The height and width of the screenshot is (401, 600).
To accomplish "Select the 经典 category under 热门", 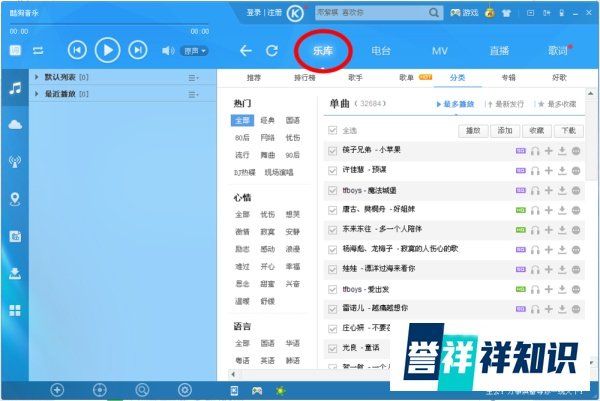I will point(267,121).
